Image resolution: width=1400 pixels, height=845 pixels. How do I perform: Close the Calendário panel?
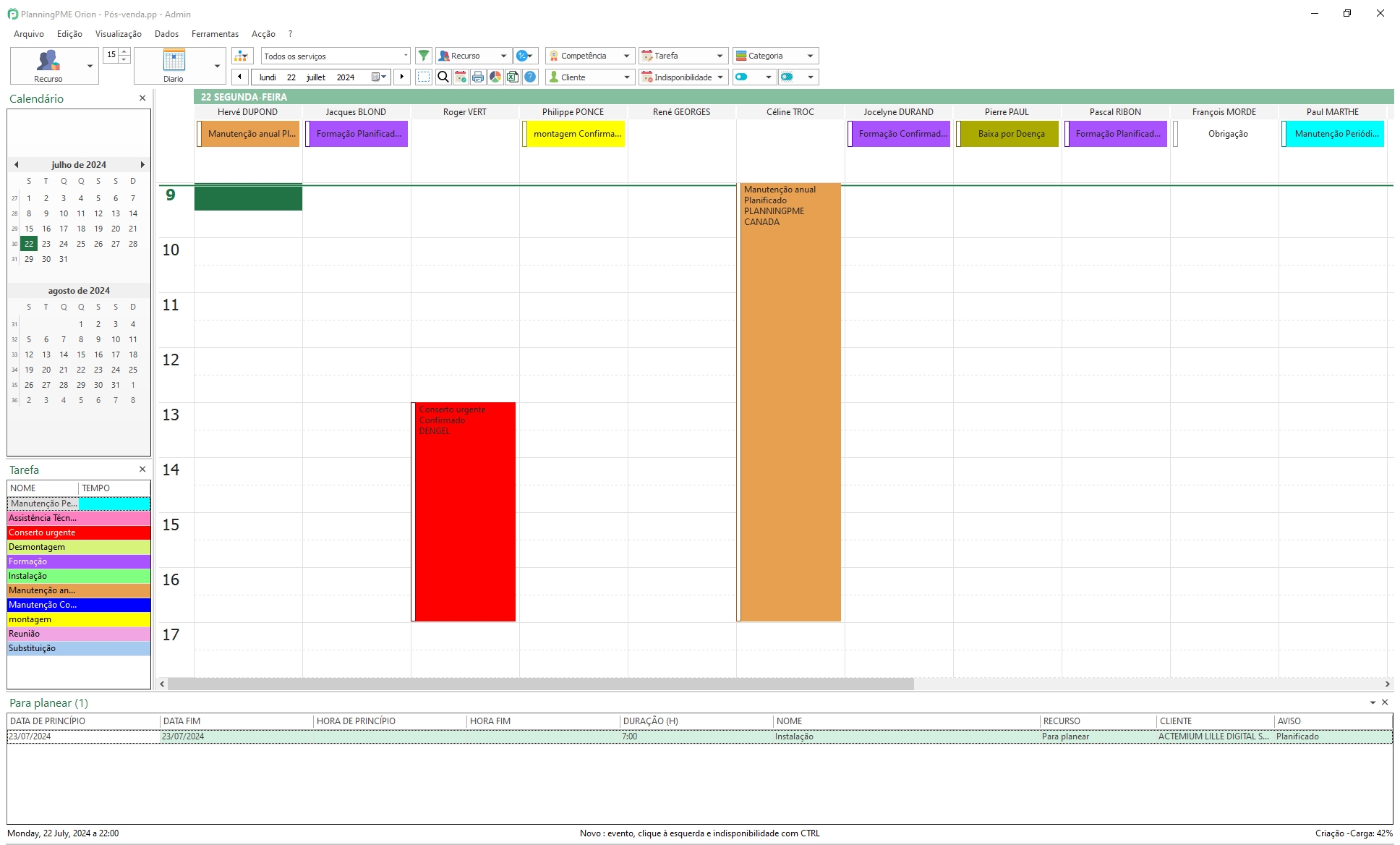pos(142,98)
